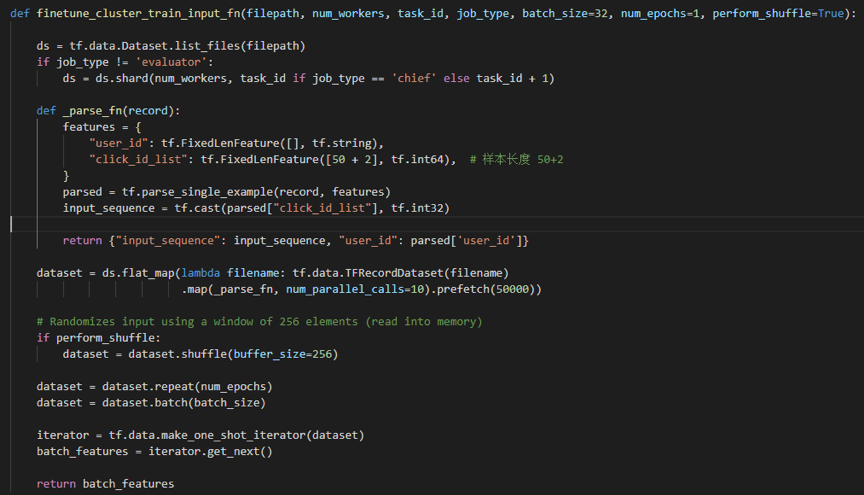
Task: Click the lambda keyword in flat_map
Action: 201,273
